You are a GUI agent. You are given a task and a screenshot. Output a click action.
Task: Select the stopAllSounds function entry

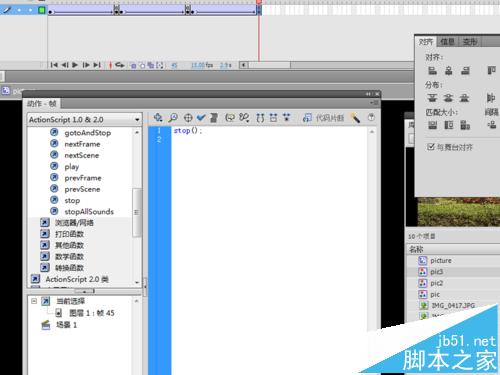pos(89,212)
